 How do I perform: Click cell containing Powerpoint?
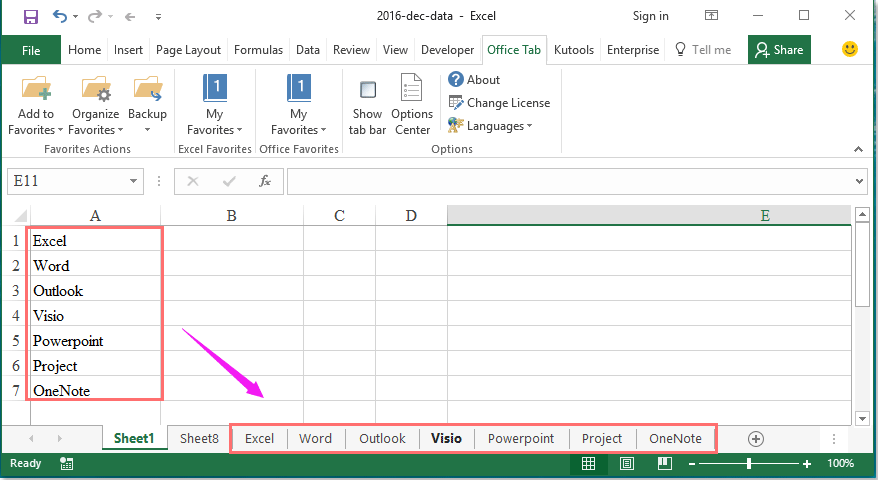(x=96, y=341)
